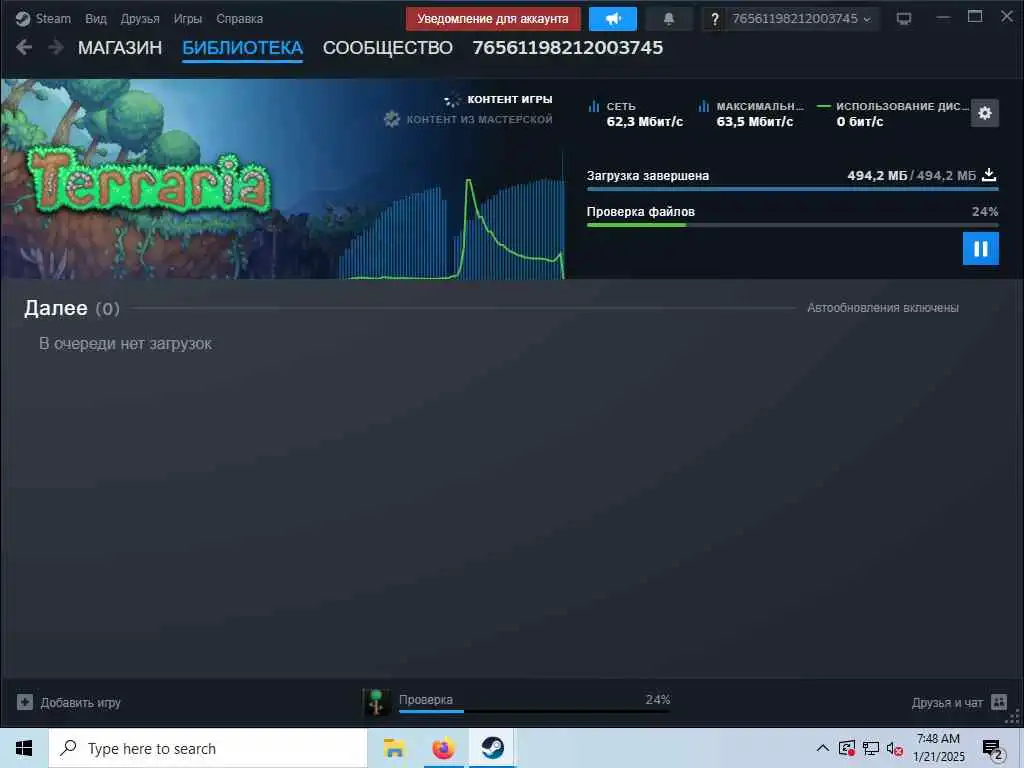Click the question mark help icon
The image size is (1024, 768).
[714, 19]
